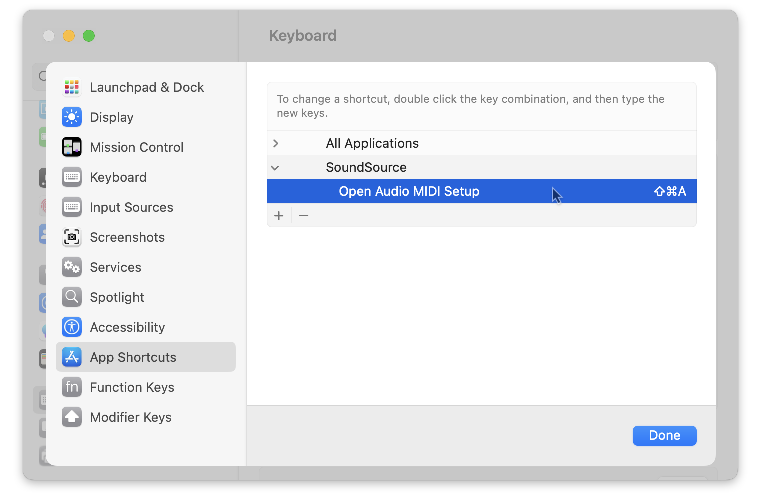The height and width of the screenshot is (500, 760).
Task: Select Keyboard label in sidebar list
Action: (118, 178)
